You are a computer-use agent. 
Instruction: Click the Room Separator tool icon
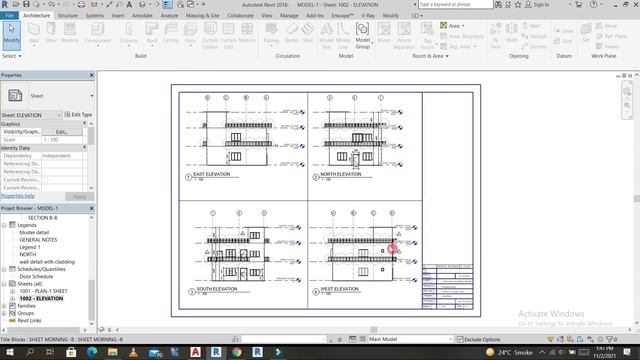404,29
